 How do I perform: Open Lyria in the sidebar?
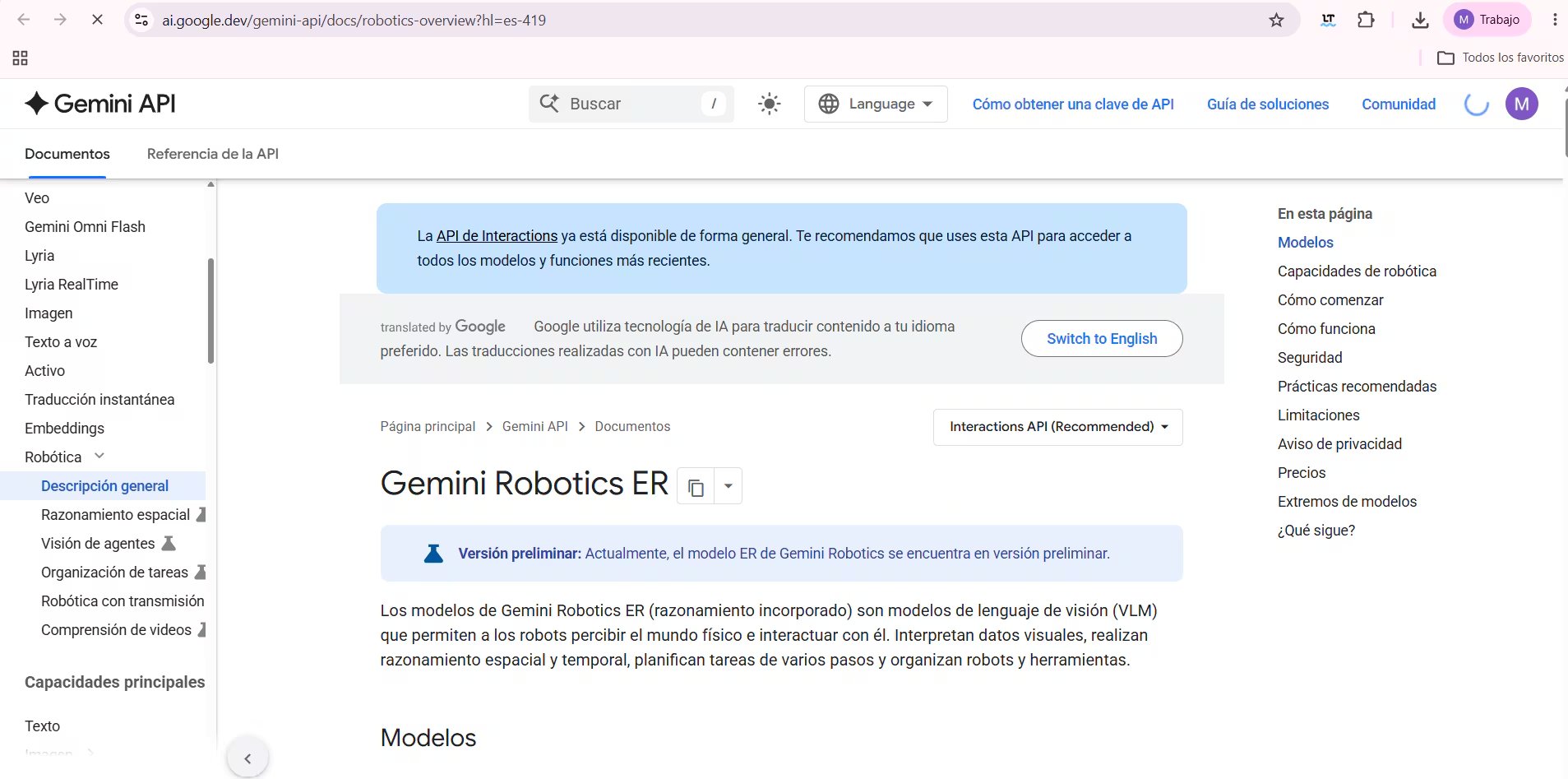[x=39, y=256]
